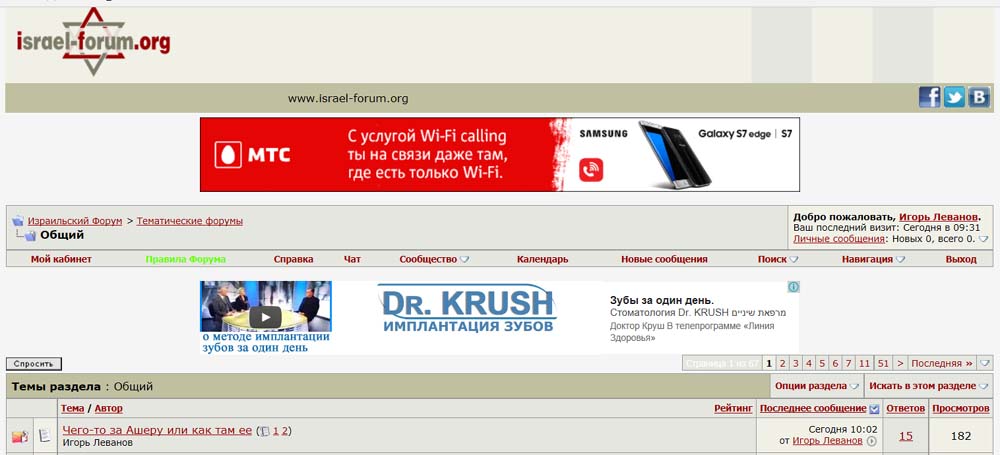Go to last post arrow icon beside Игорь Леванов
Image resolution: width=1000 pixels, height=455 pixels.
click(871, 441)
